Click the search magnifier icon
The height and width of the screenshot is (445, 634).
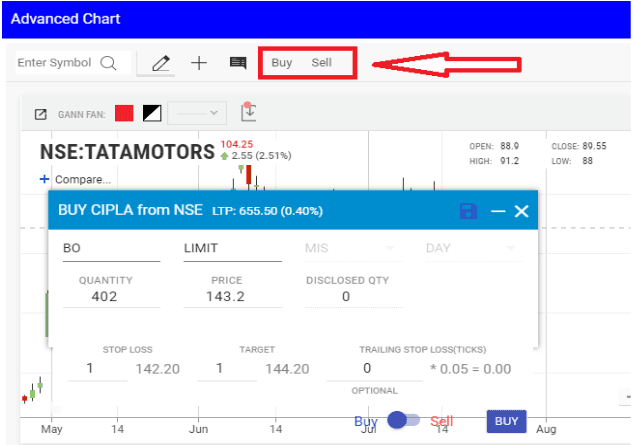tap(108, 63)
